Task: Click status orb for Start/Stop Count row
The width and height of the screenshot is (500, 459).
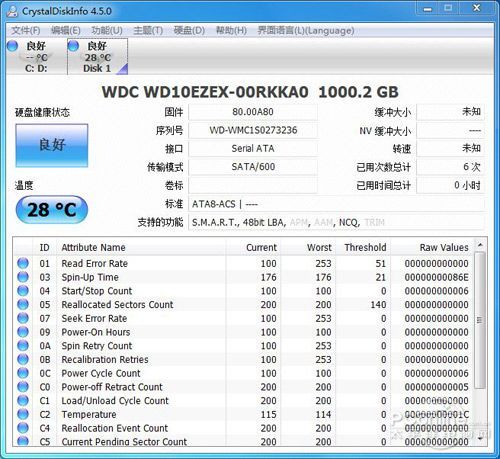Action: [23, 290]
